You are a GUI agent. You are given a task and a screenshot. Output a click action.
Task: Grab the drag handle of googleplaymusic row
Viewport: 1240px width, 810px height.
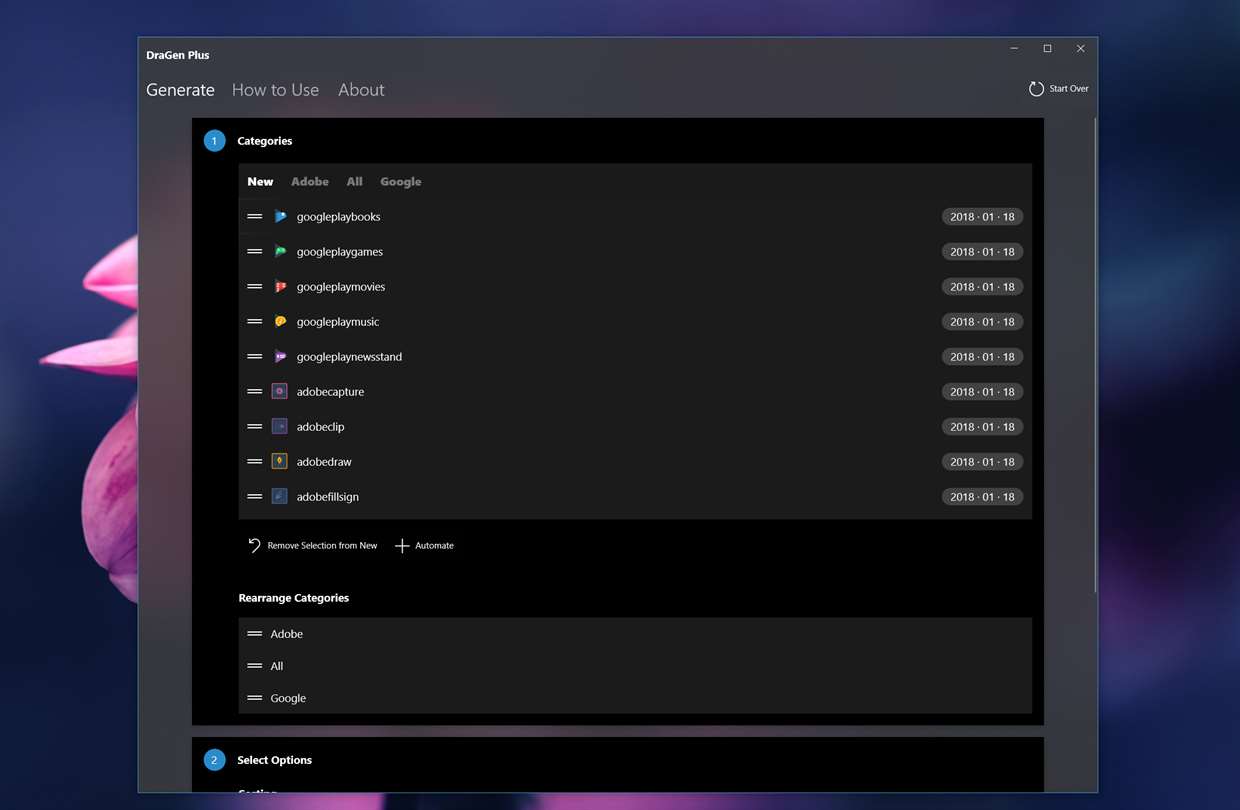click(255, 322)
